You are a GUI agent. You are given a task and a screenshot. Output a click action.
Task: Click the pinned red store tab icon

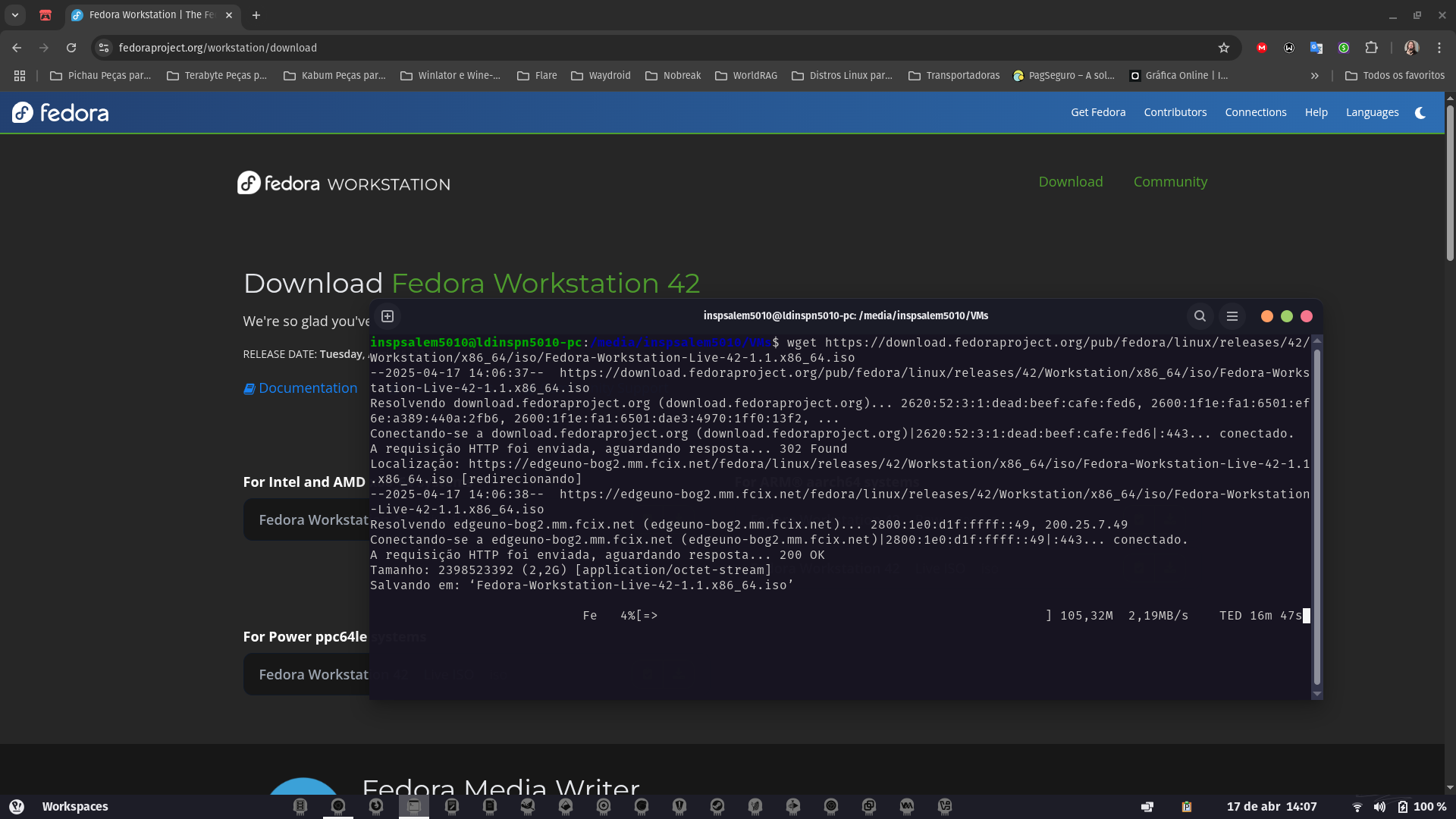point(45,15)
